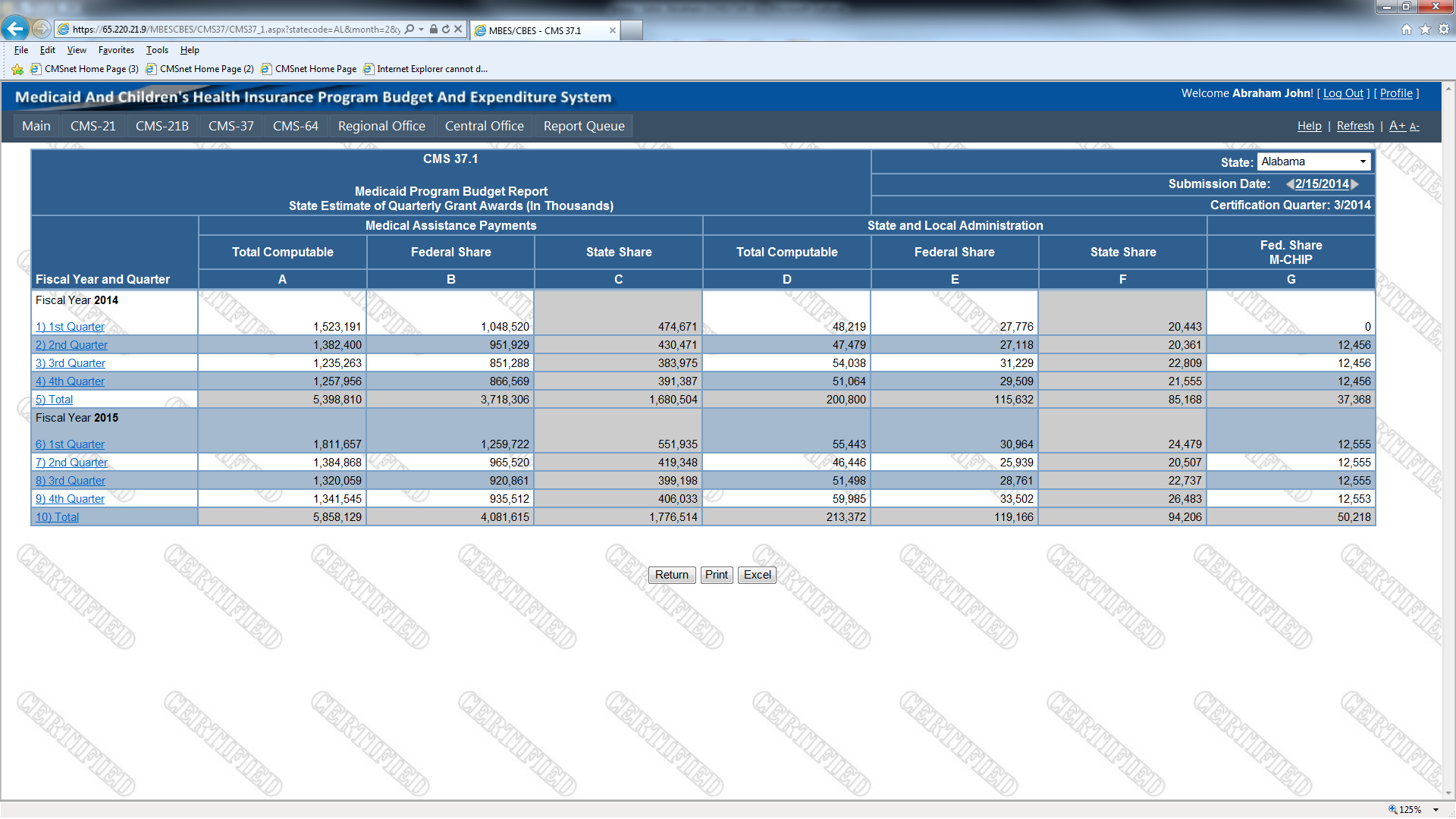Click the Excel export button

[757, 575]
